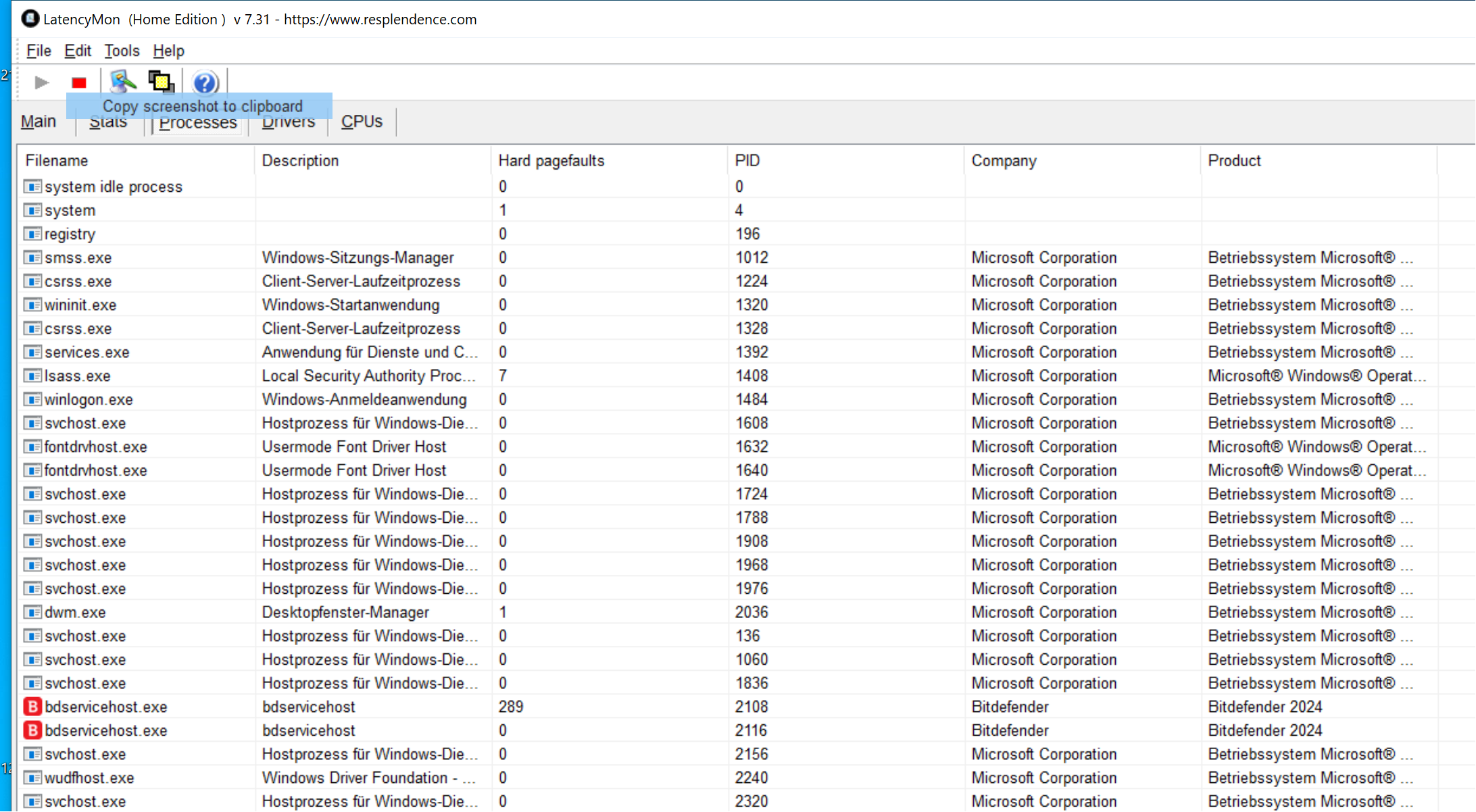Select the lsass.exe process row
The width and height of the screenshot is (1476, 812).
(78, 376)
